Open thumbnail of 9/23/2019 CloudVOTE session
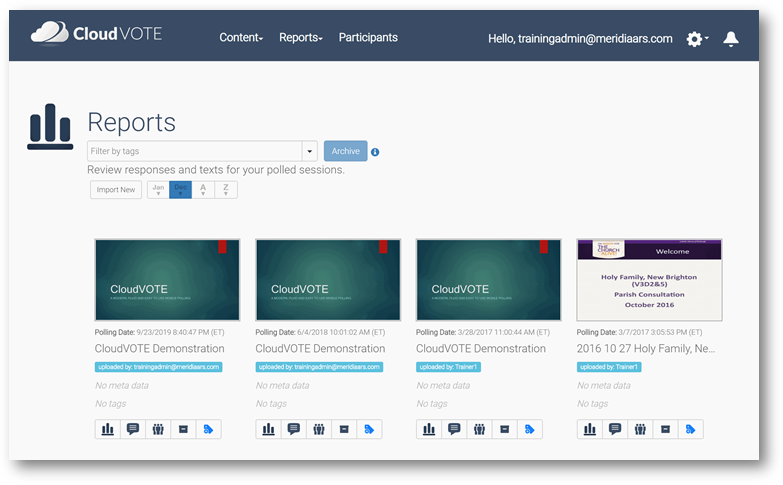 pyautogui.click(x=167, y=280)
